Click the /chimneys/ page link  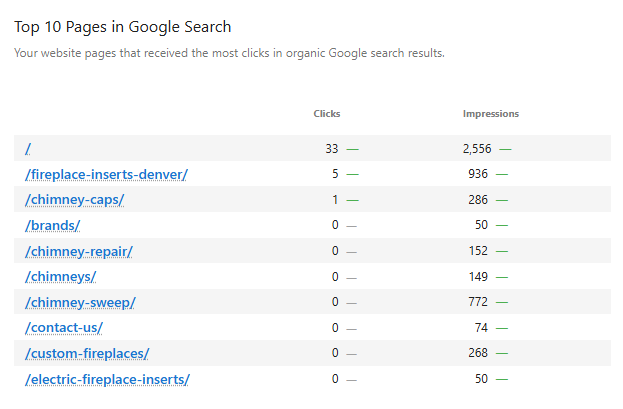(60, 276)
